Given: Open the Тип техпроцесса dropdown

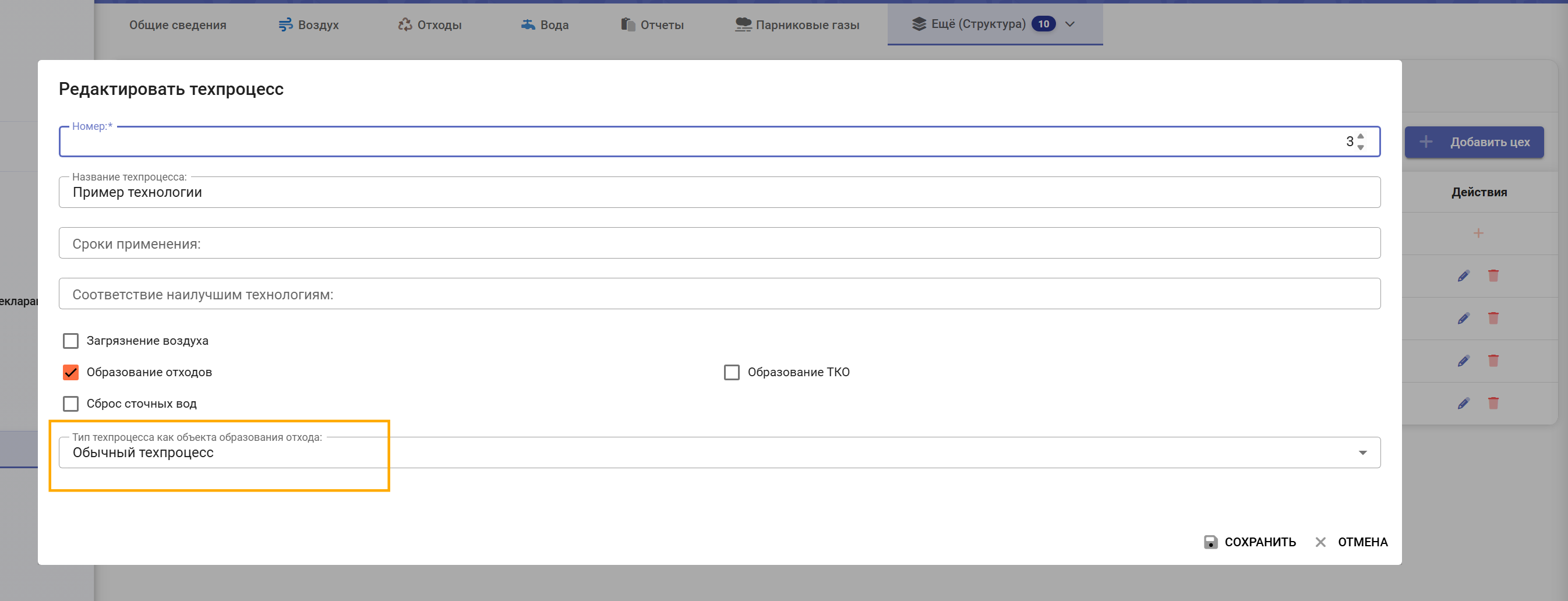Looking at the screenshot, I should click(x=719, y=452).
